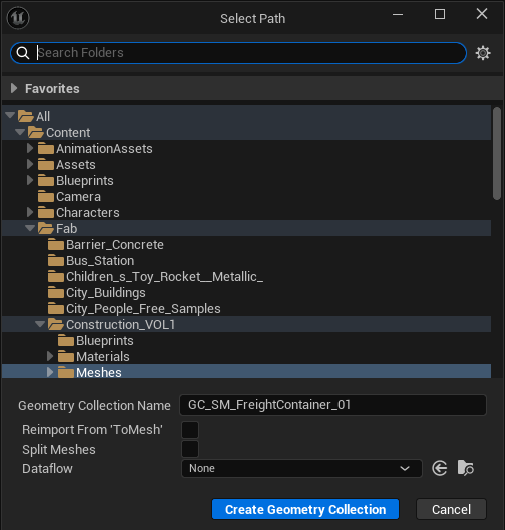Click Create Geometry Collection button

pos(305,509)
